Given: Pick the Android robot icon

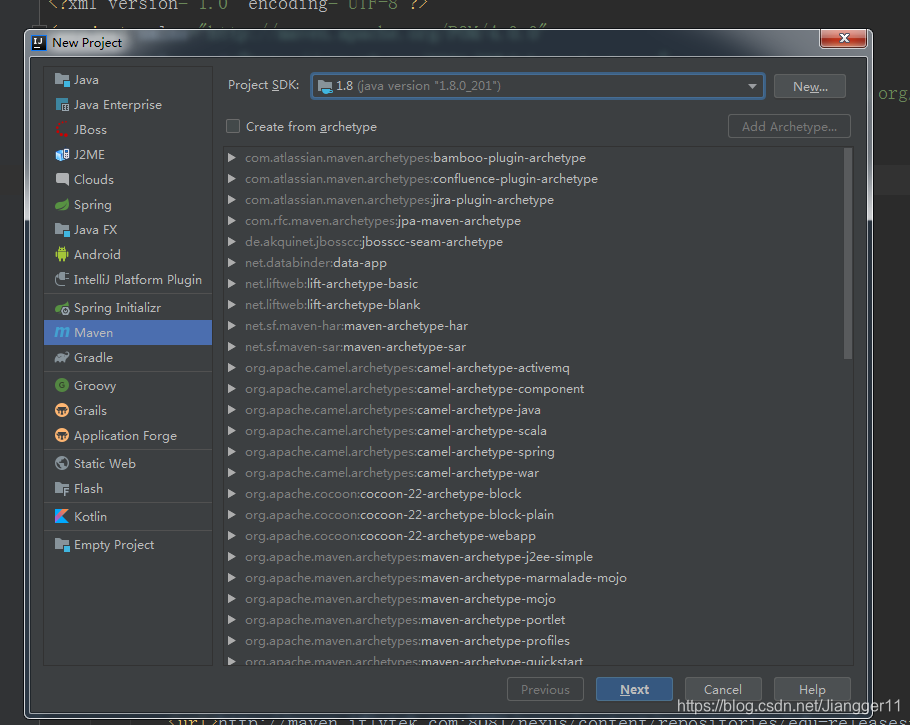Looking at the screenshot, I should pos(62,254).
